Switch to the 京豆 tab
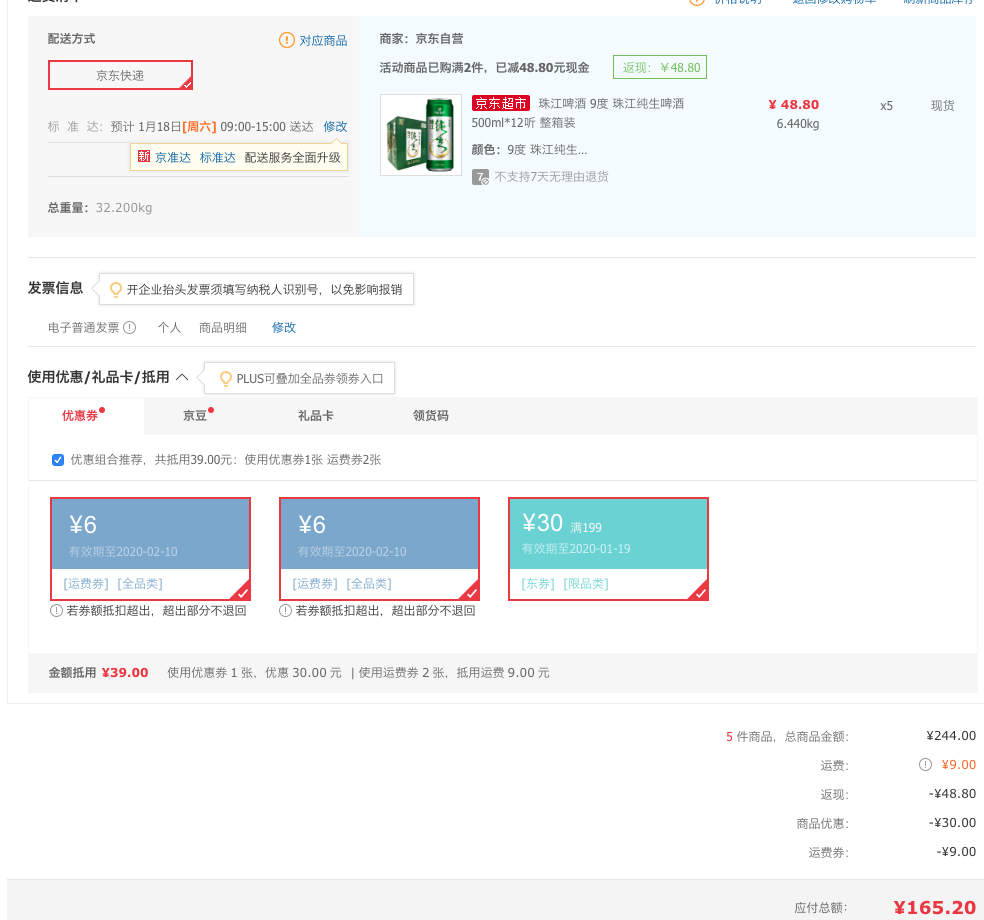 (x=195, y=415)
